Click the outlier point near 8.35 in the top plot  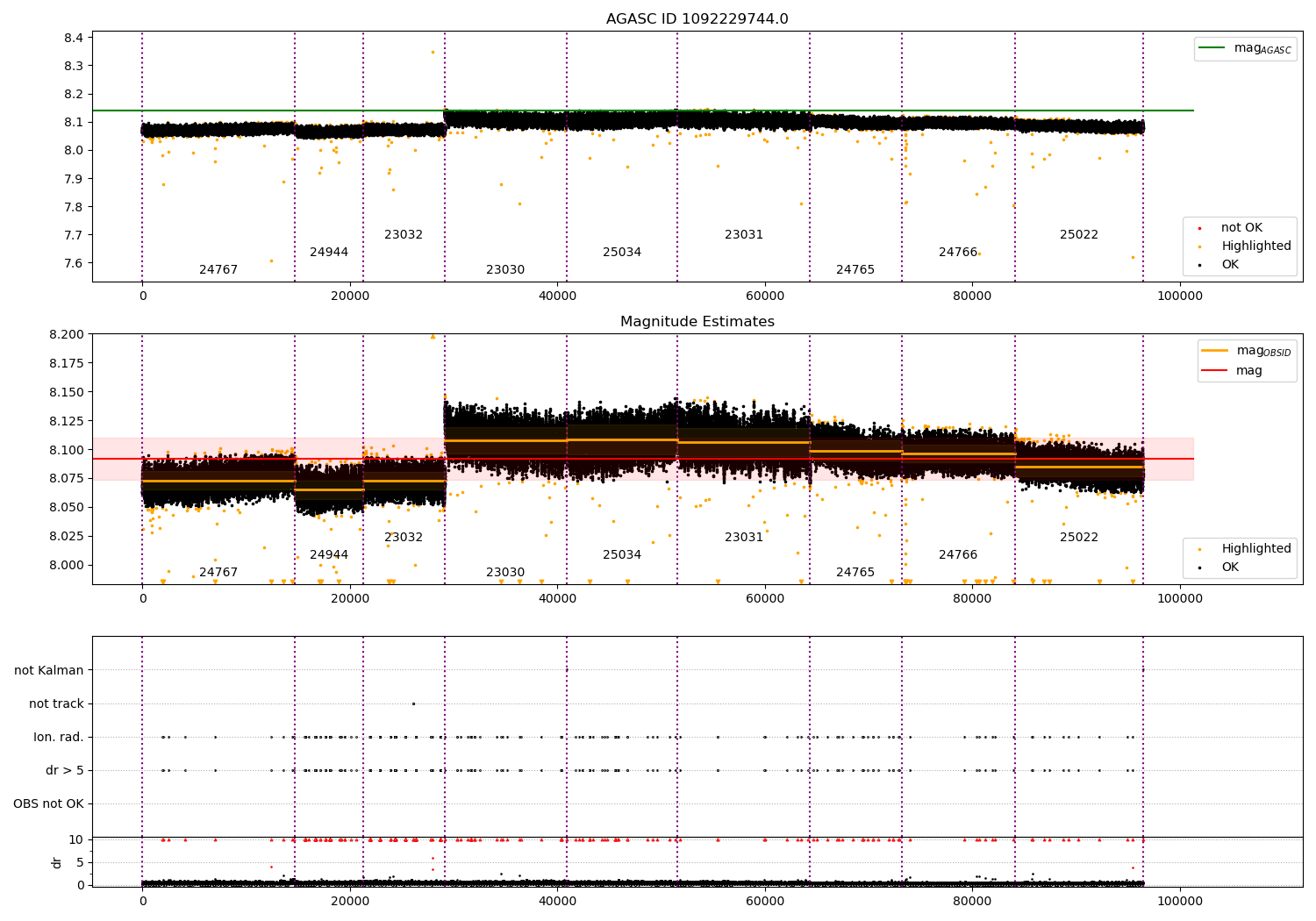click(x=433, y=52)
